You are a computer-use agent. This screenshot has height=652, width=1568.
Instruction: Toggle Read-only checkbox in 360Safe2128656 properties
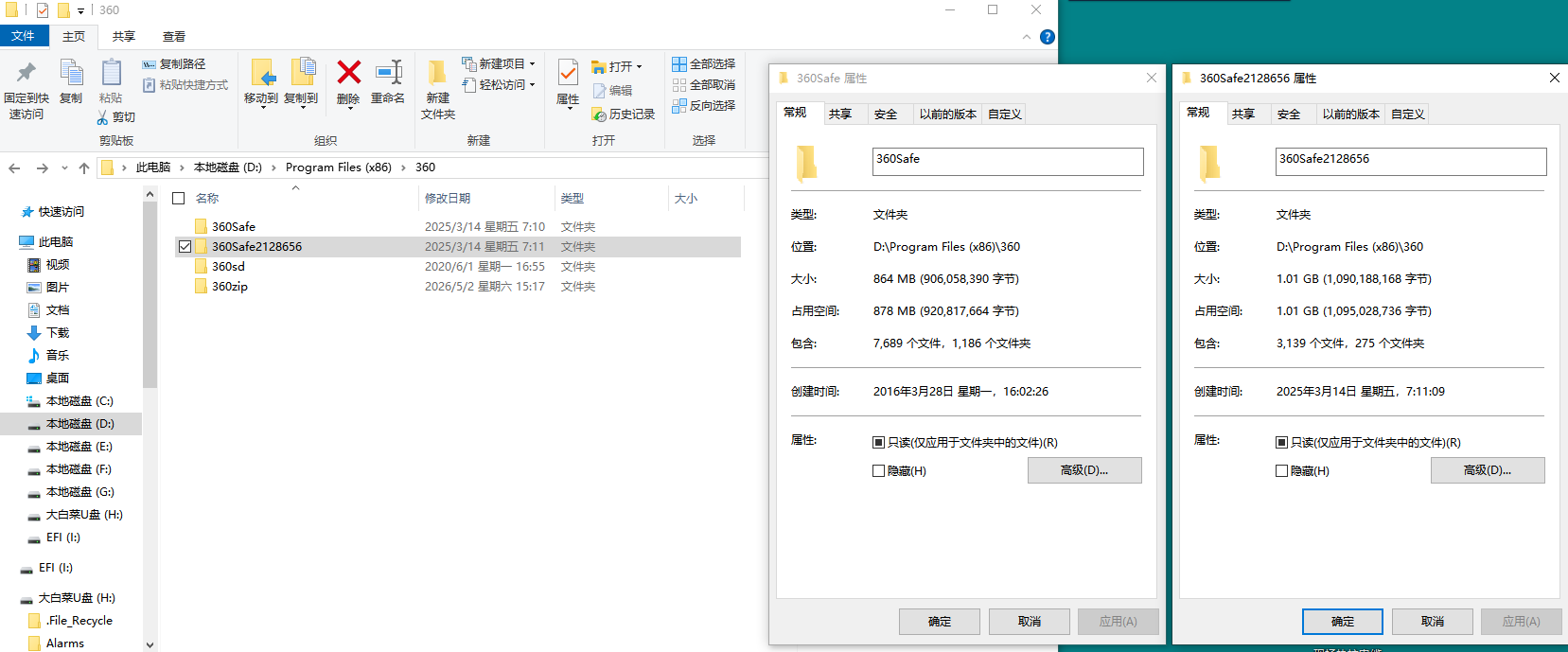point(1282,443)
